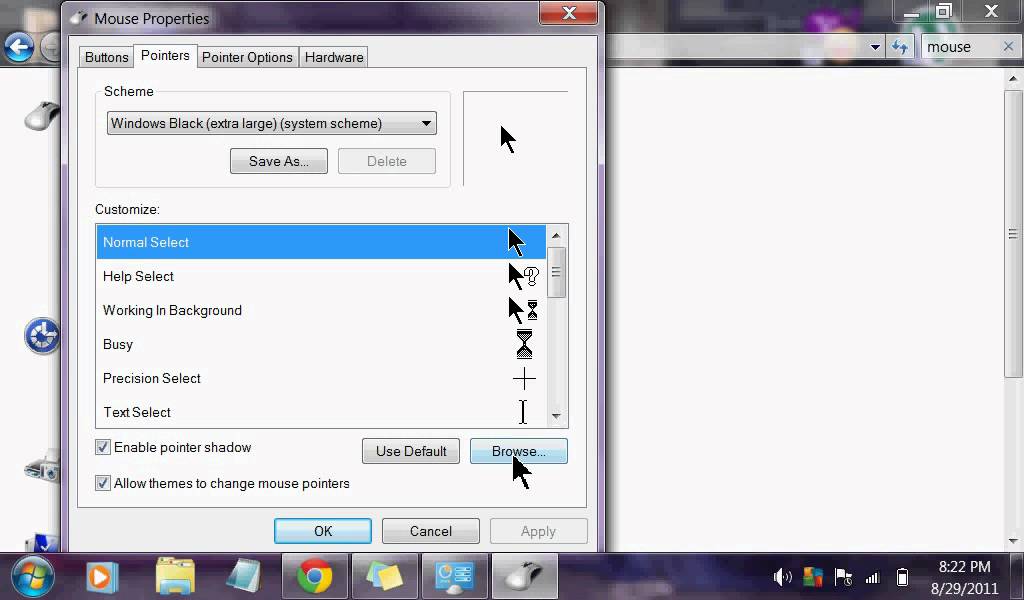Image resolution: width=1024 pixels, height=600 pixels.
Task: Click the Text Select I-beam icon
Action: [x=522, y=412]
